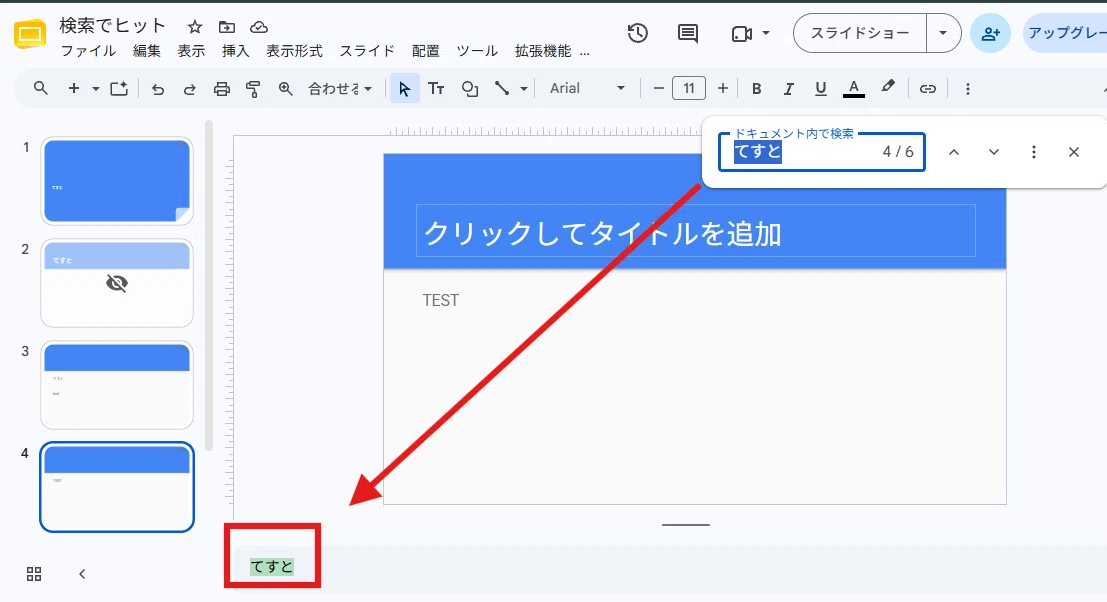Viewport: 1107px width, 602px height.
Task: Click the document search field てすと
Action: 821,152
